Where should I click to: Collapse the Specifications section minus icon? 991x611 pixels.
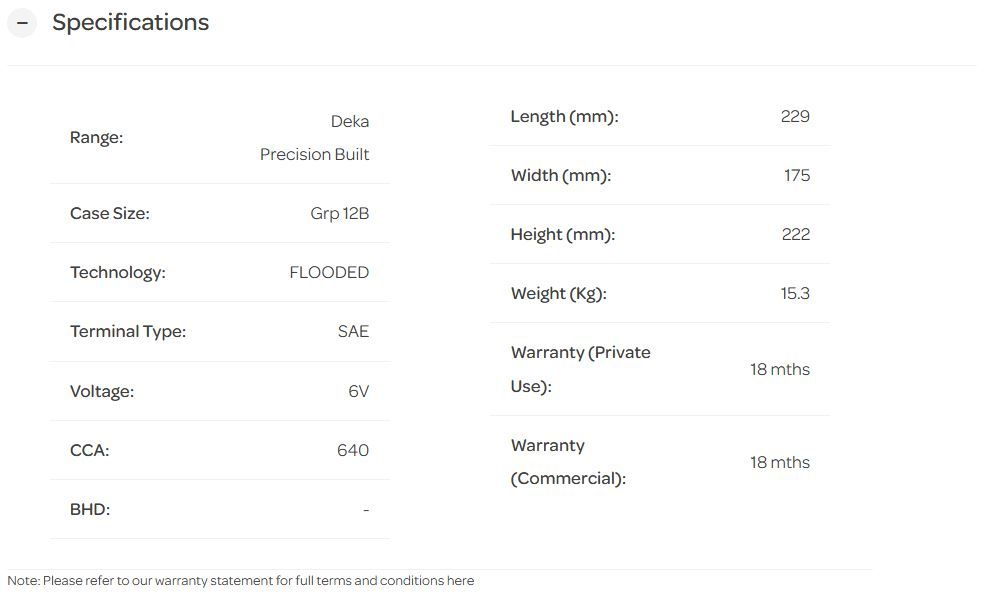click(x=22, y=23)
